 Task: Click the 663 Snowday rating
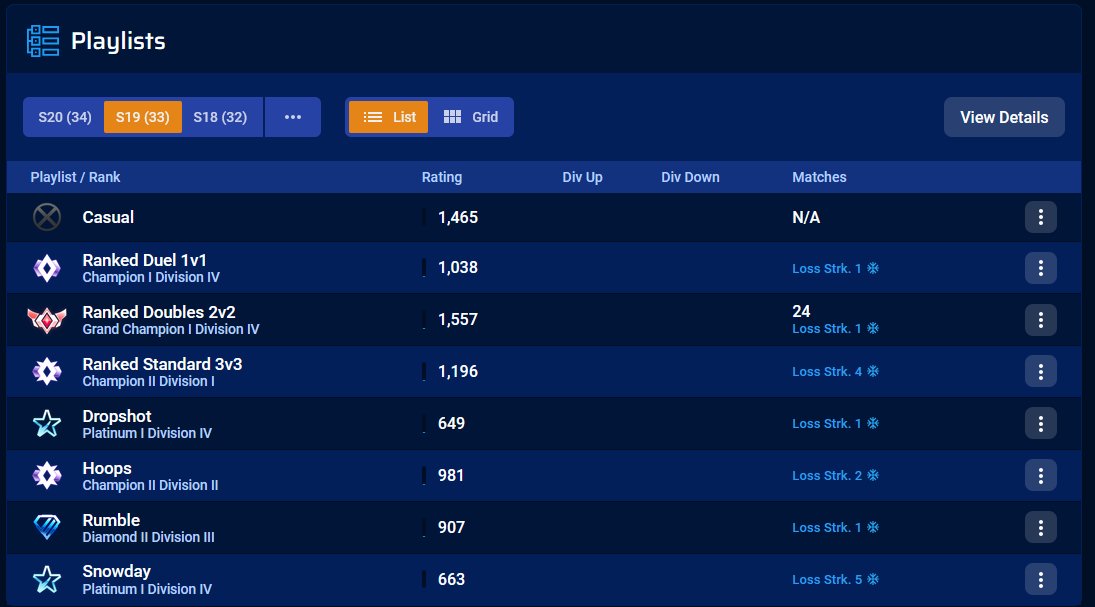pos(451,579)
